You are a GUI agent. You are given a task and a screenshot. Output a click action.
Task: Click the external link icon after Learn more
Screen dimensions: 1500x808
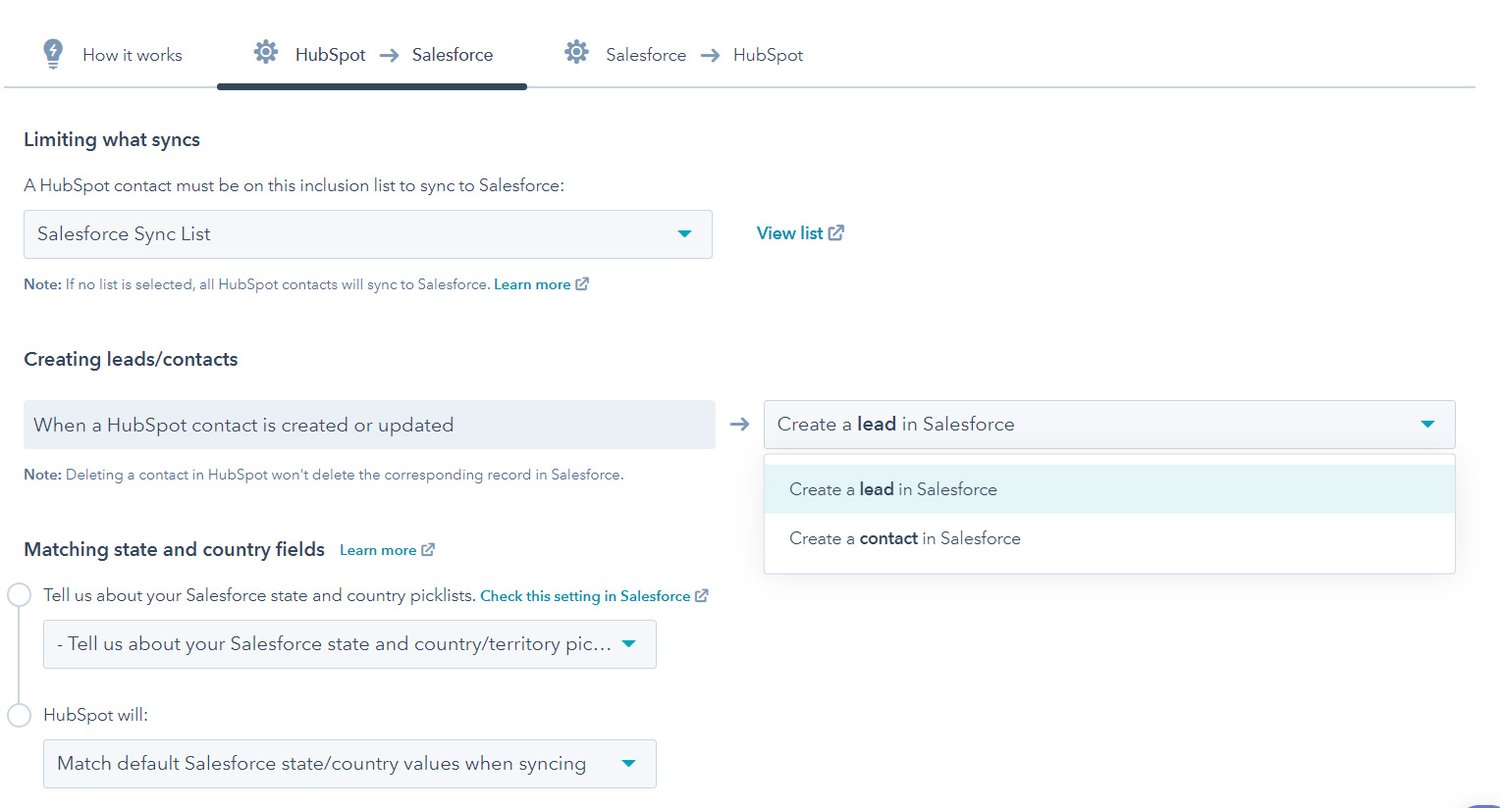583,283
